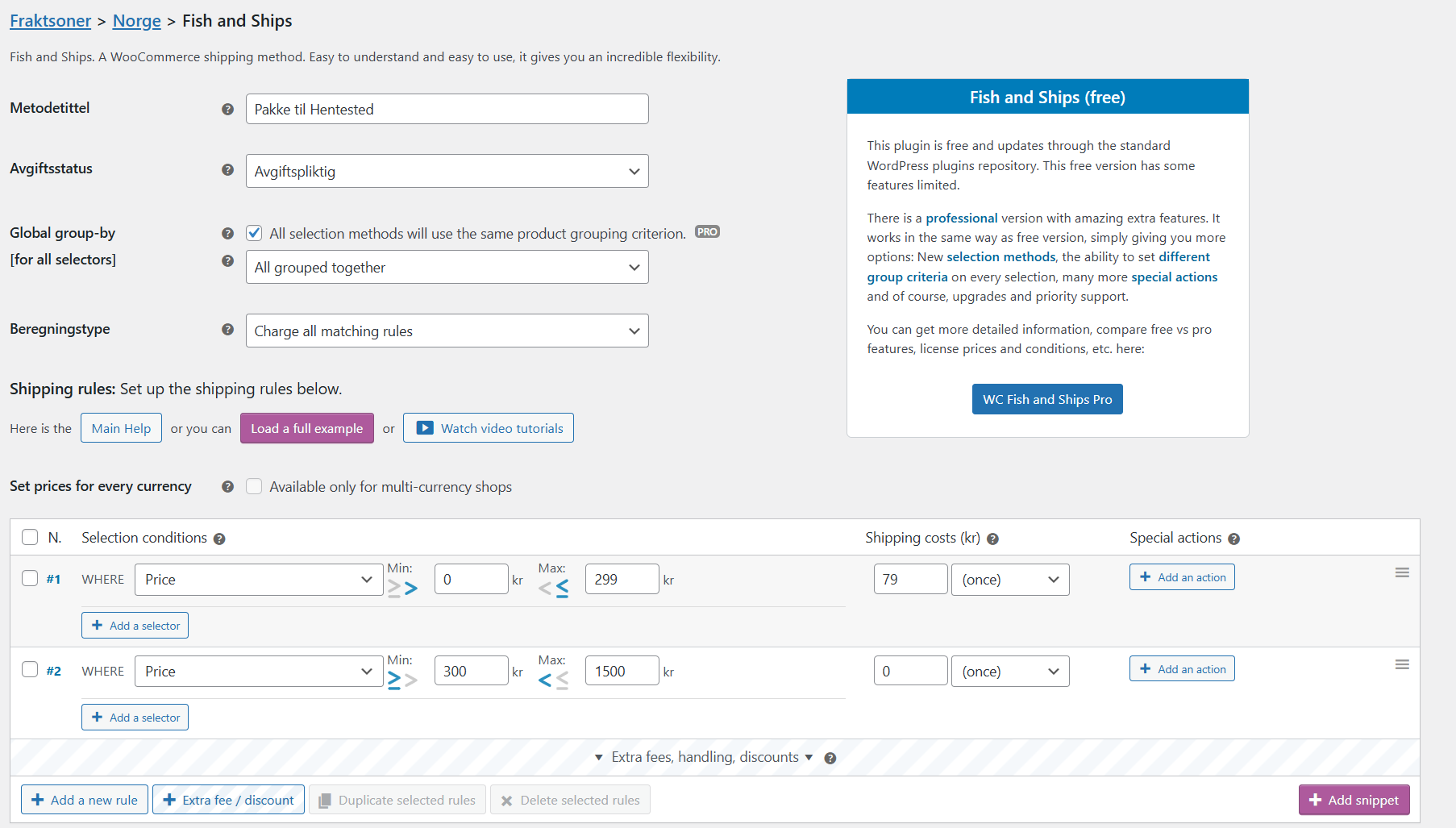
Task: Click the Add a new rule button
Action: tap(85, 800)
